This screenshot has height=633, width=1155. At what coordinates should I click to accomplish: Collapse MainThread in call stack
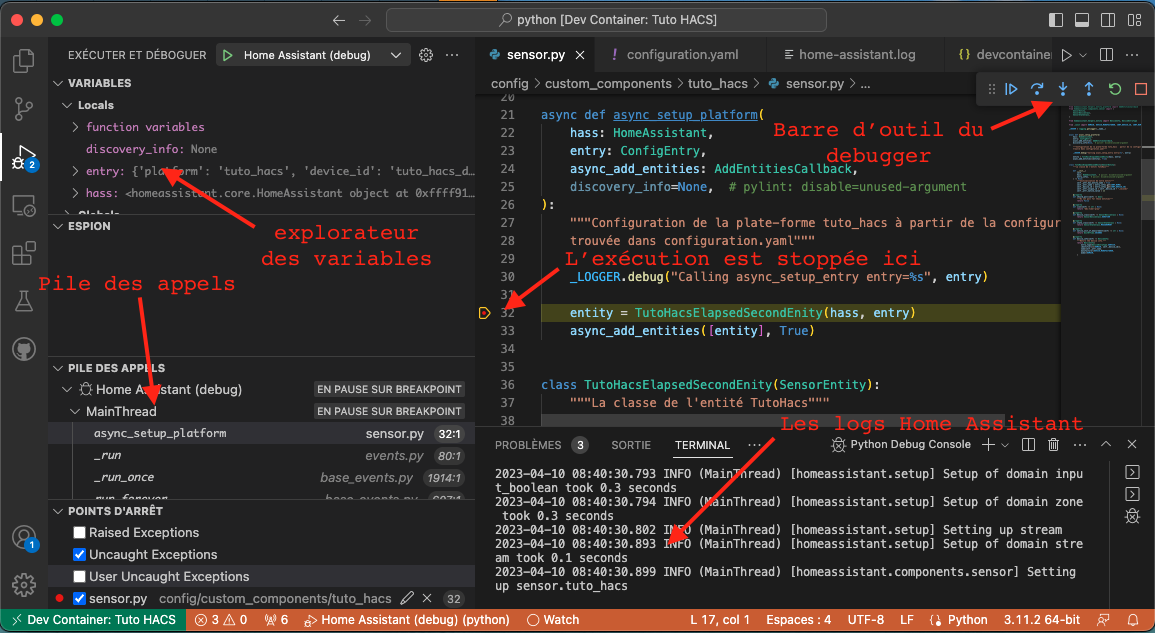tap(75, 411)
